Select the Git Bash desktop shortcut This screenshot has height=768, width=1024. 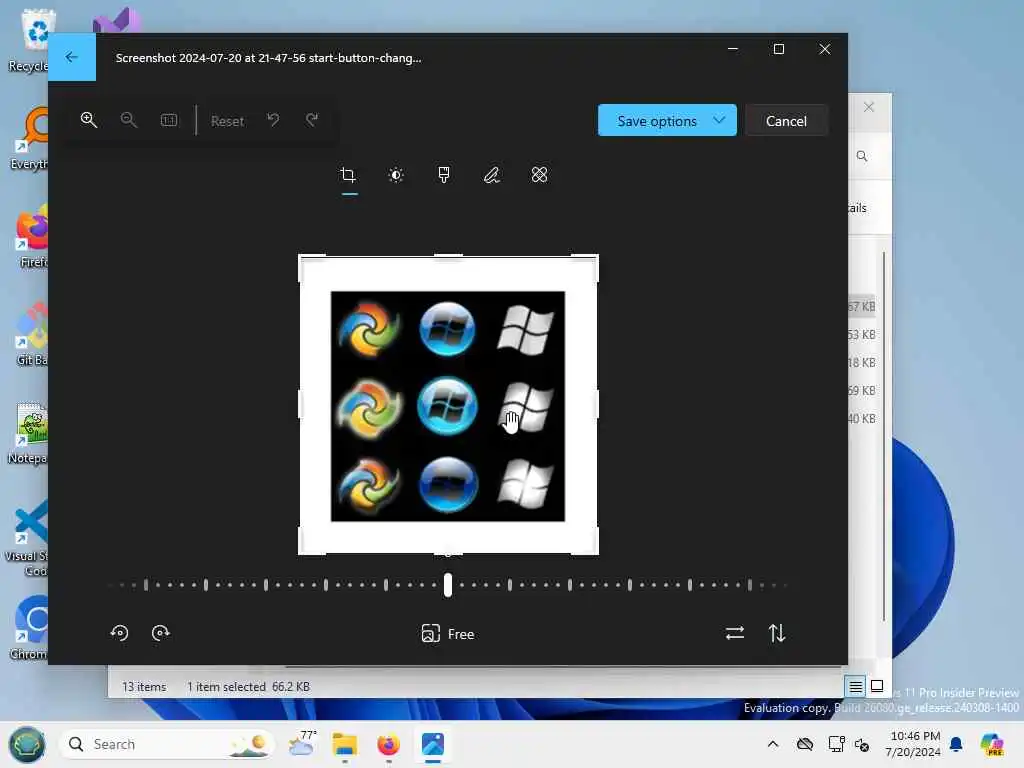(31, 333)
